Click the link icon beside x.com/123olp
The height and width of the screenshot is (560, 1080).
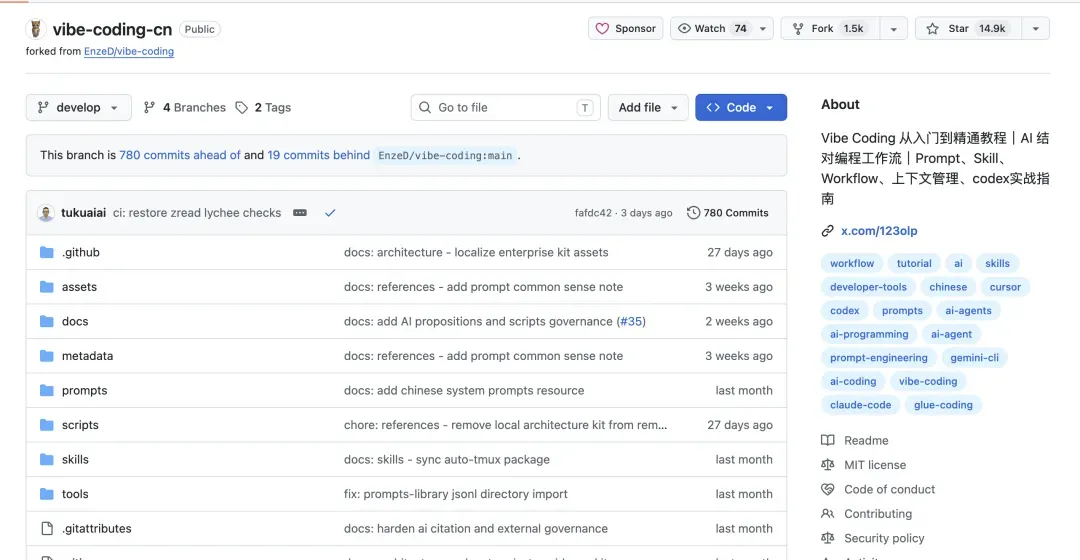pos(827,231)
